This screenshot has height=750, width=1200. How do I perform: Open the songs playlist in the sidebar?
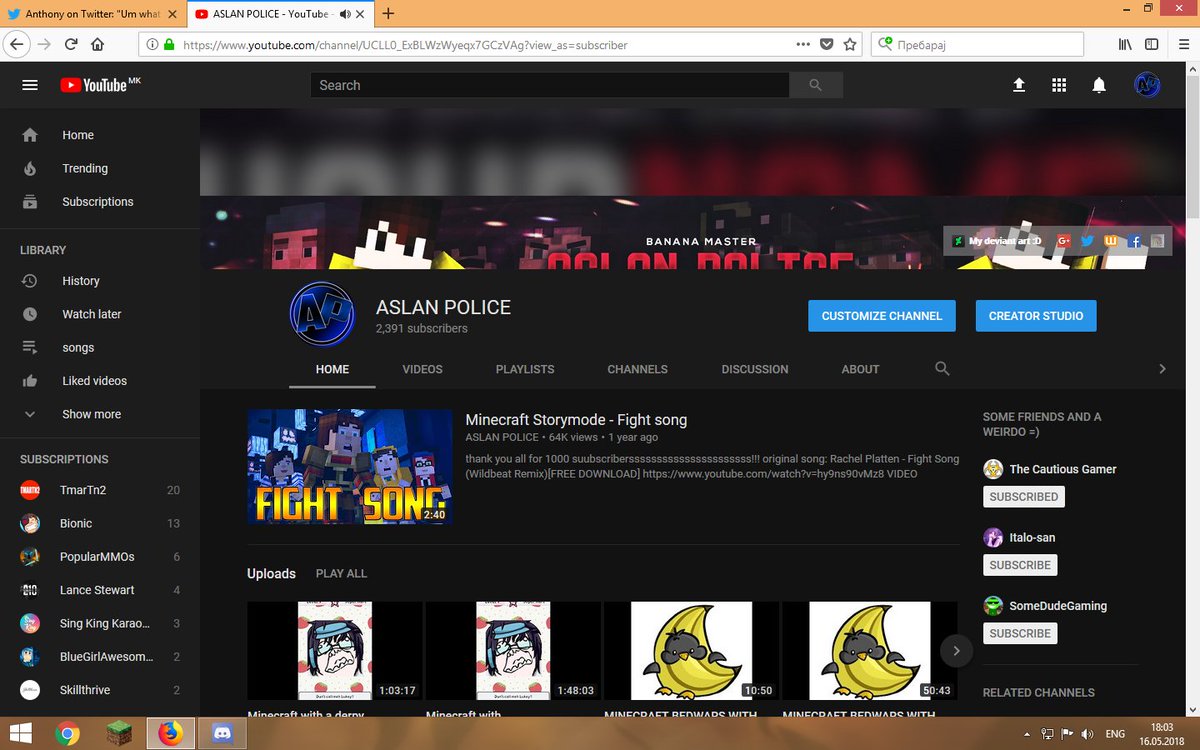click(x=100, y=347)
